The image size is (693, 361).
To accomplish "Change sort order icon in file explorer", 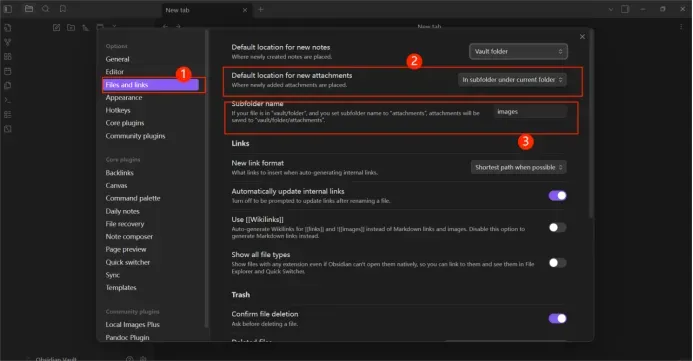I will pyautogui.click(x=85, y=27).
